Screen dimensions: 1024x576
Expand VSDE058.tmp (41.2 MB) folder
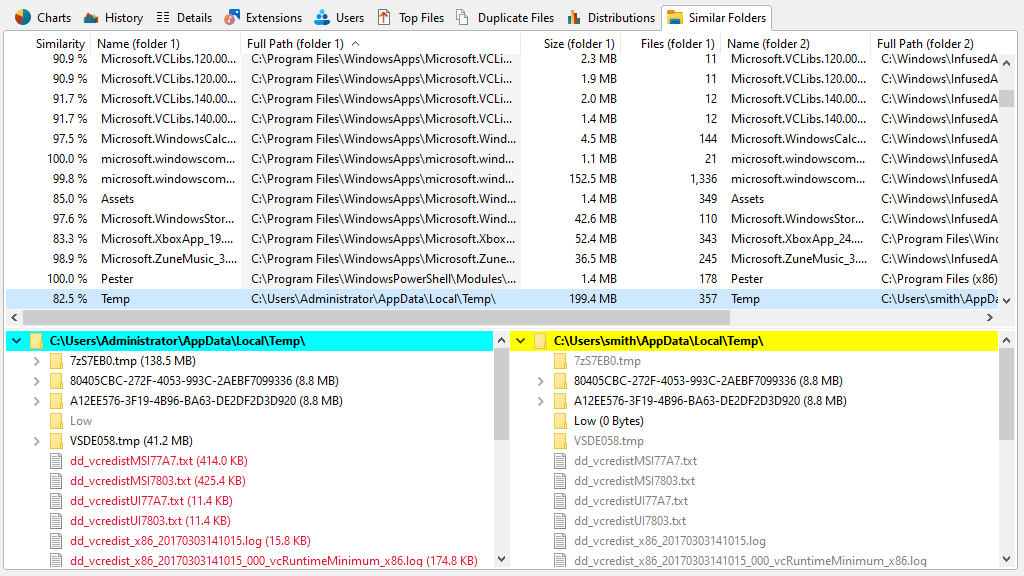click(37, 441)
